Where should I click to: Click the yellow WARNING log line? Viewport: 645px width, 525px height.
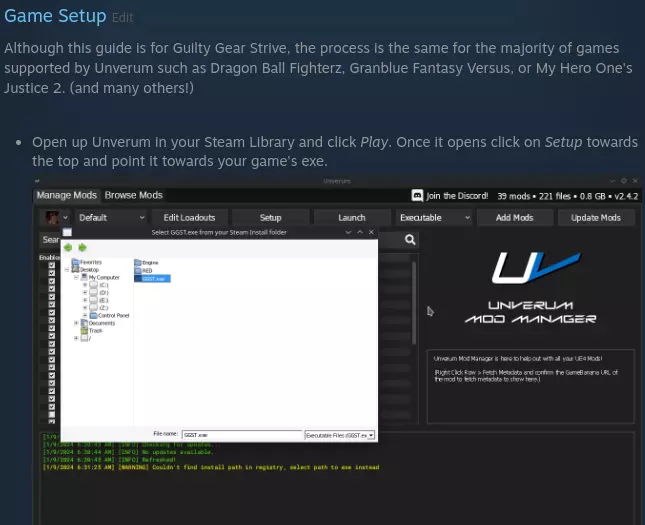(x=211, y=467)
